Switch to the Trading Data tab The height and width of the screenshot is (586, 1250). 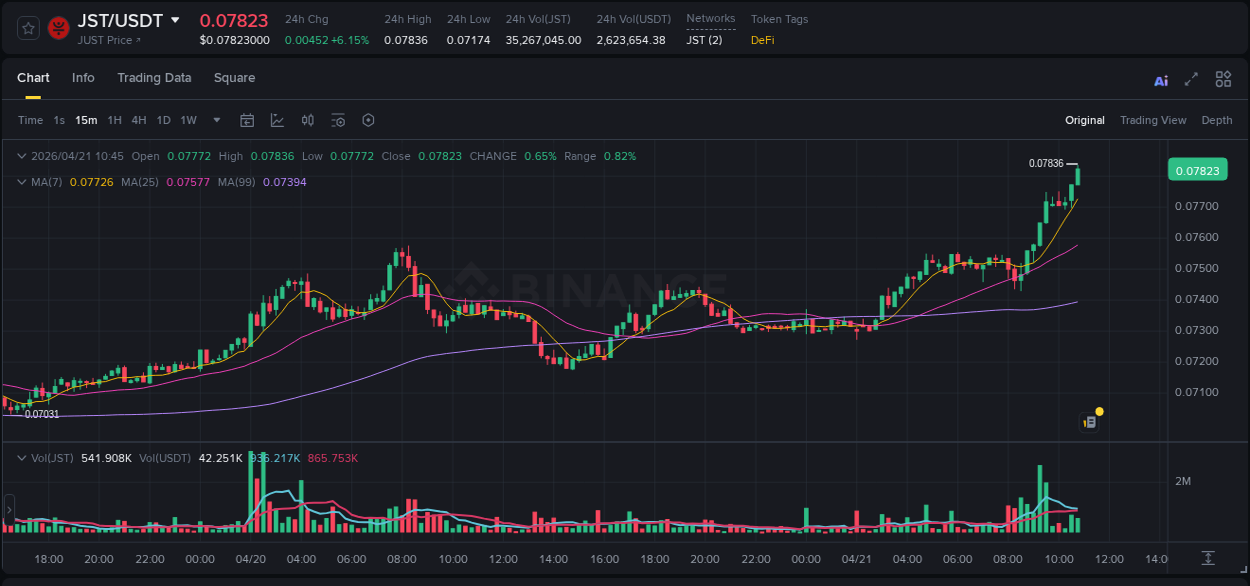[154, 78]
